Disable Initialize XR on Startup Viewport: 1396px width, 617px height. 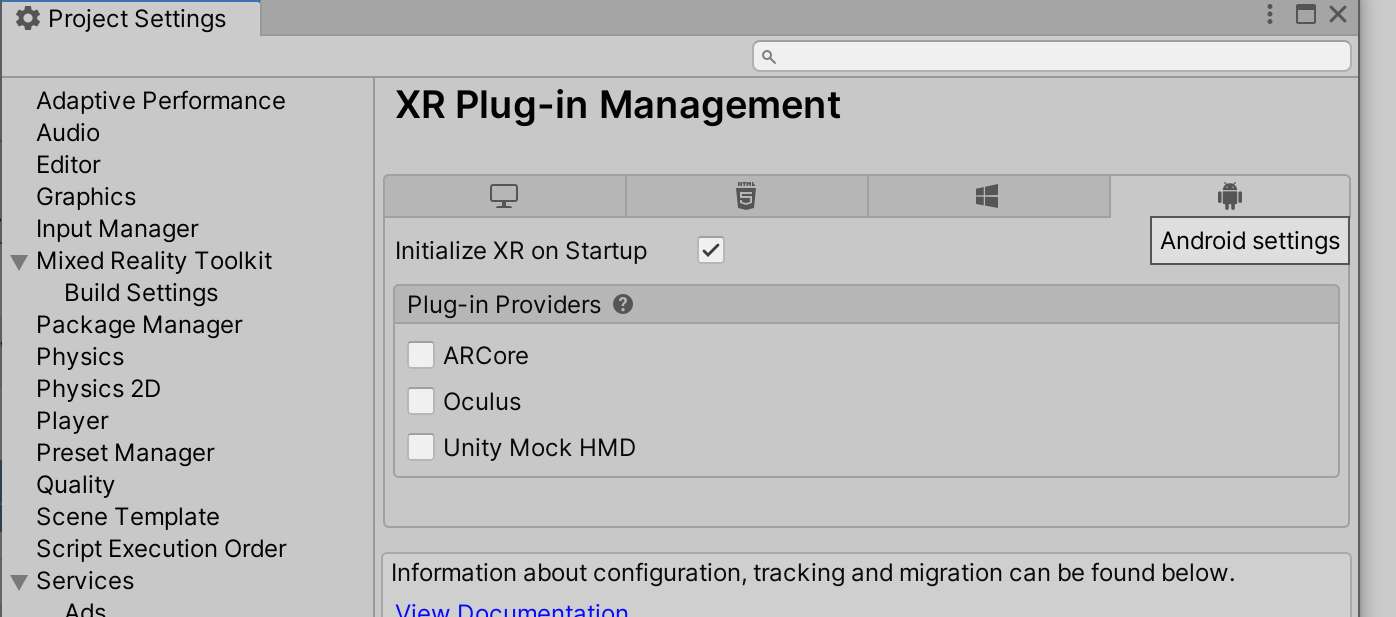point(710,250)
